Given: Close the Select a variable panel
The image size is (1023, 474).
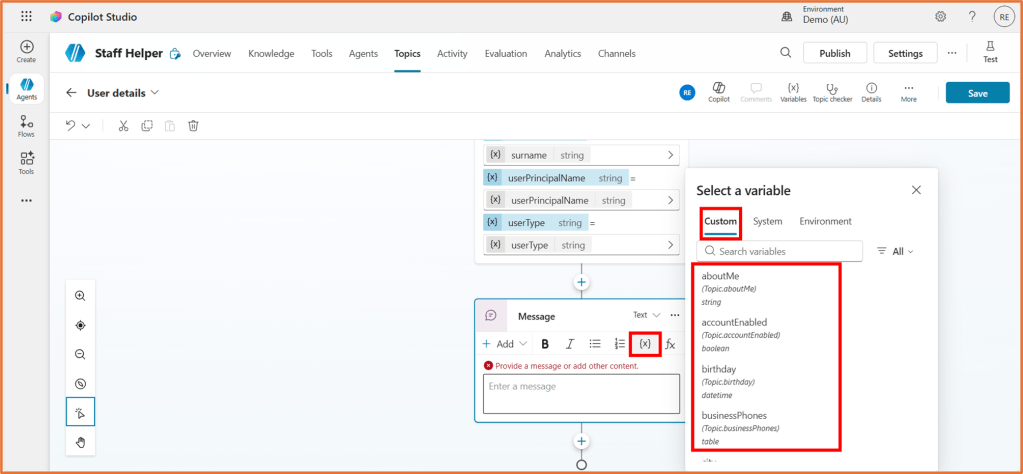Looking at the screenshot, I should click(x=916, y=190).
